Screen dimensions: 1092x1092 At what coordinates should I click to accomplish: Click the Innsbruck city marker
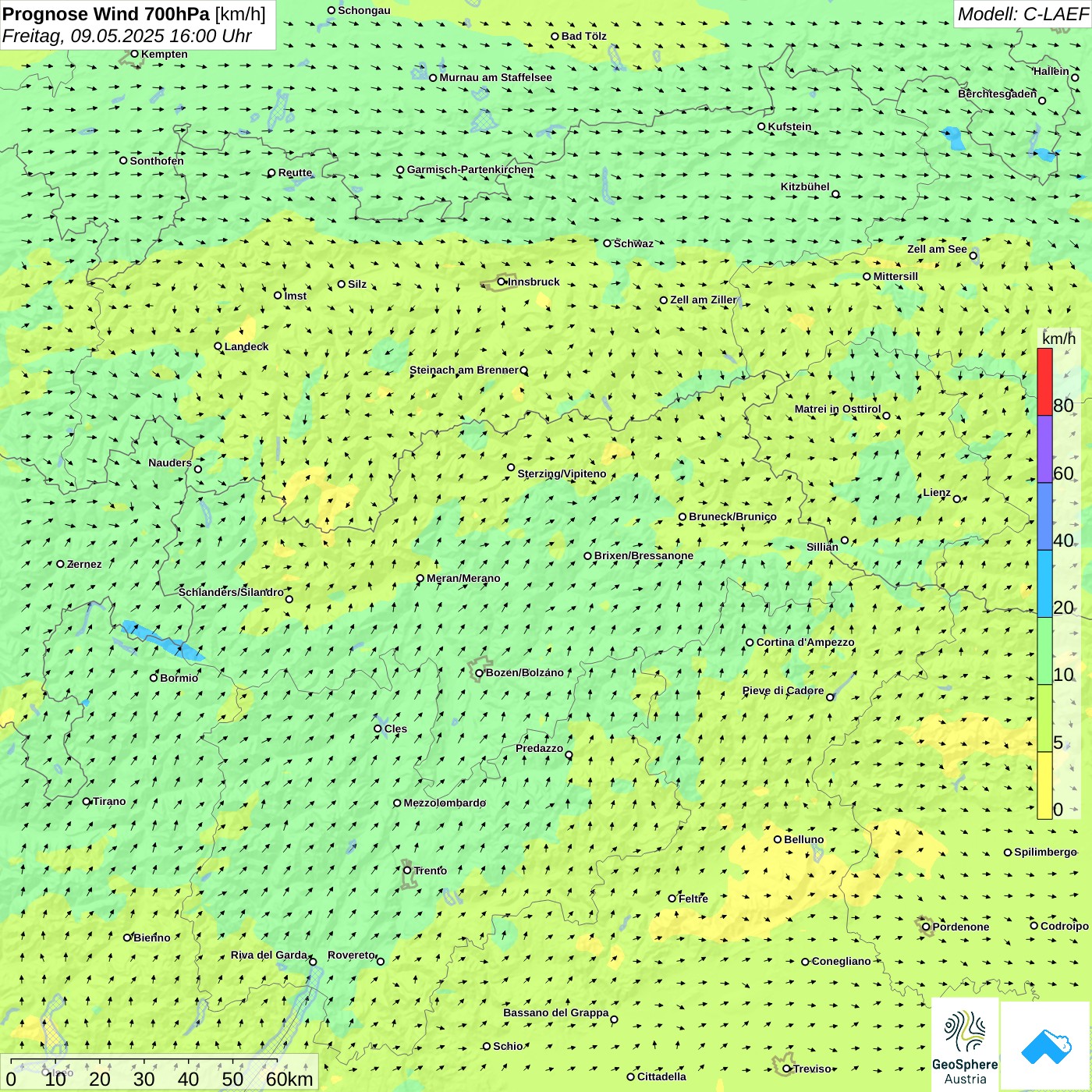tap(502, 282)
